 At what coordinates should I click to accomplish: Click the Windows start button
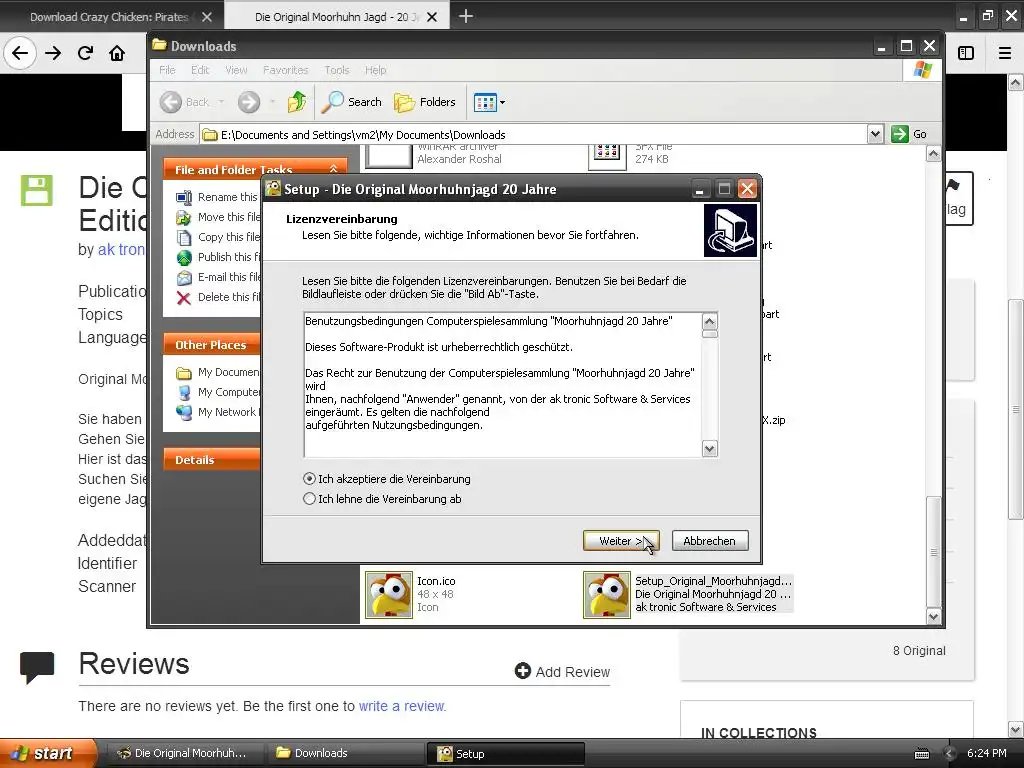[48, 753]
